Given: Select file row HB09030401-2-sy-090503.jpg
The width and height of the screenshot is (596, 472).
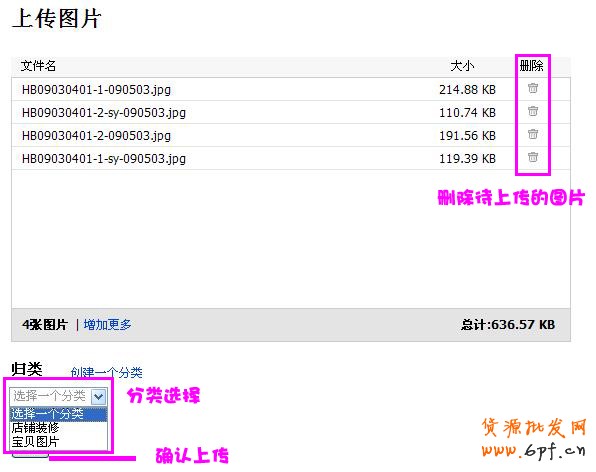Looking at the screenshot, I should [x=291, y=112].
